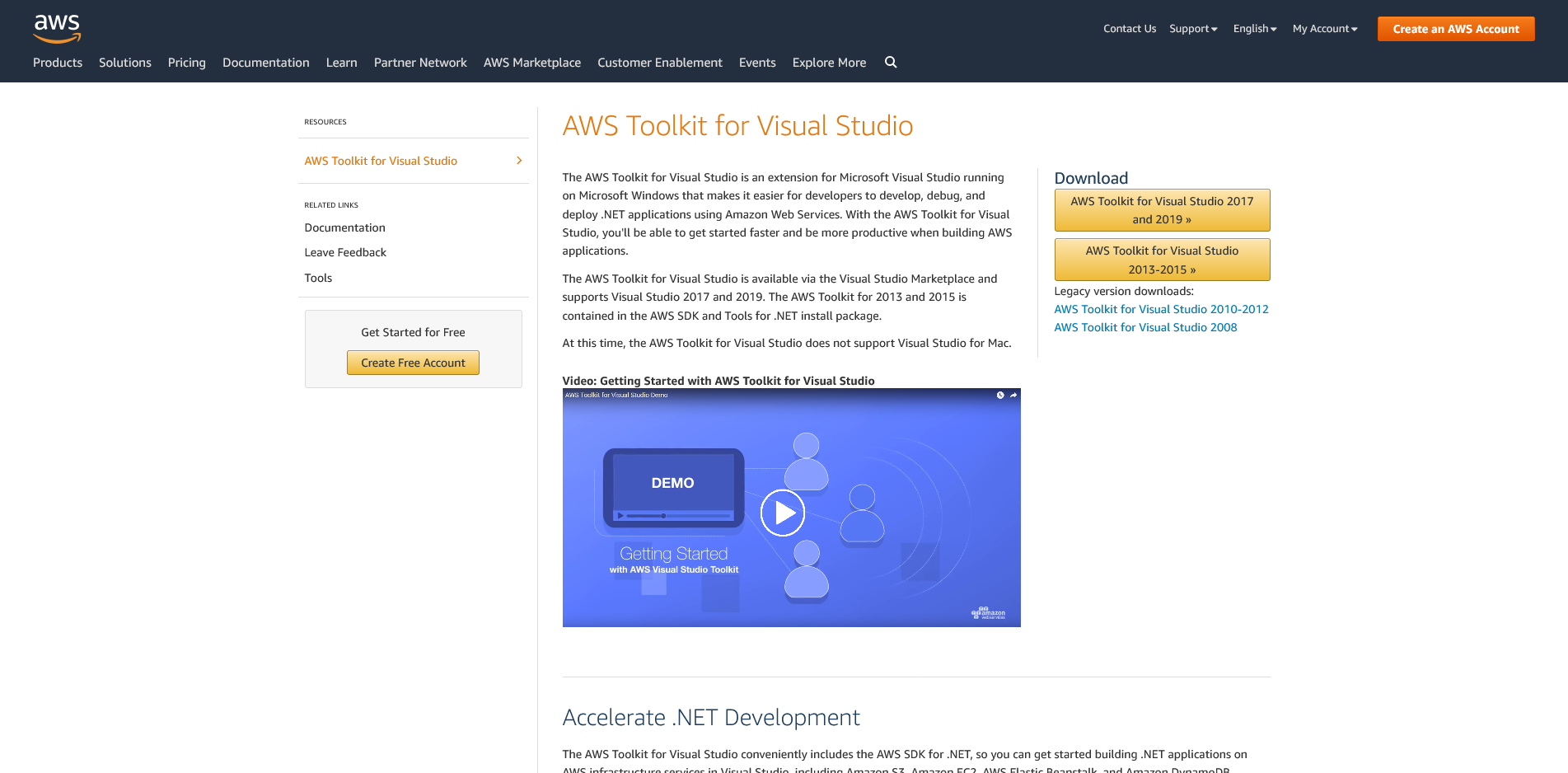Open the Partner Network menu
Image resolution: width=1568 pixels, height=773 pixels.
[x=420, y=63]
